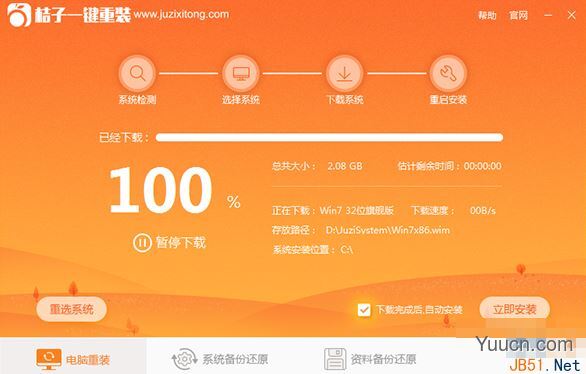586x374 pixels.
Task: Click the 已经下载 progress bar
Action: (x=329, y=137)
